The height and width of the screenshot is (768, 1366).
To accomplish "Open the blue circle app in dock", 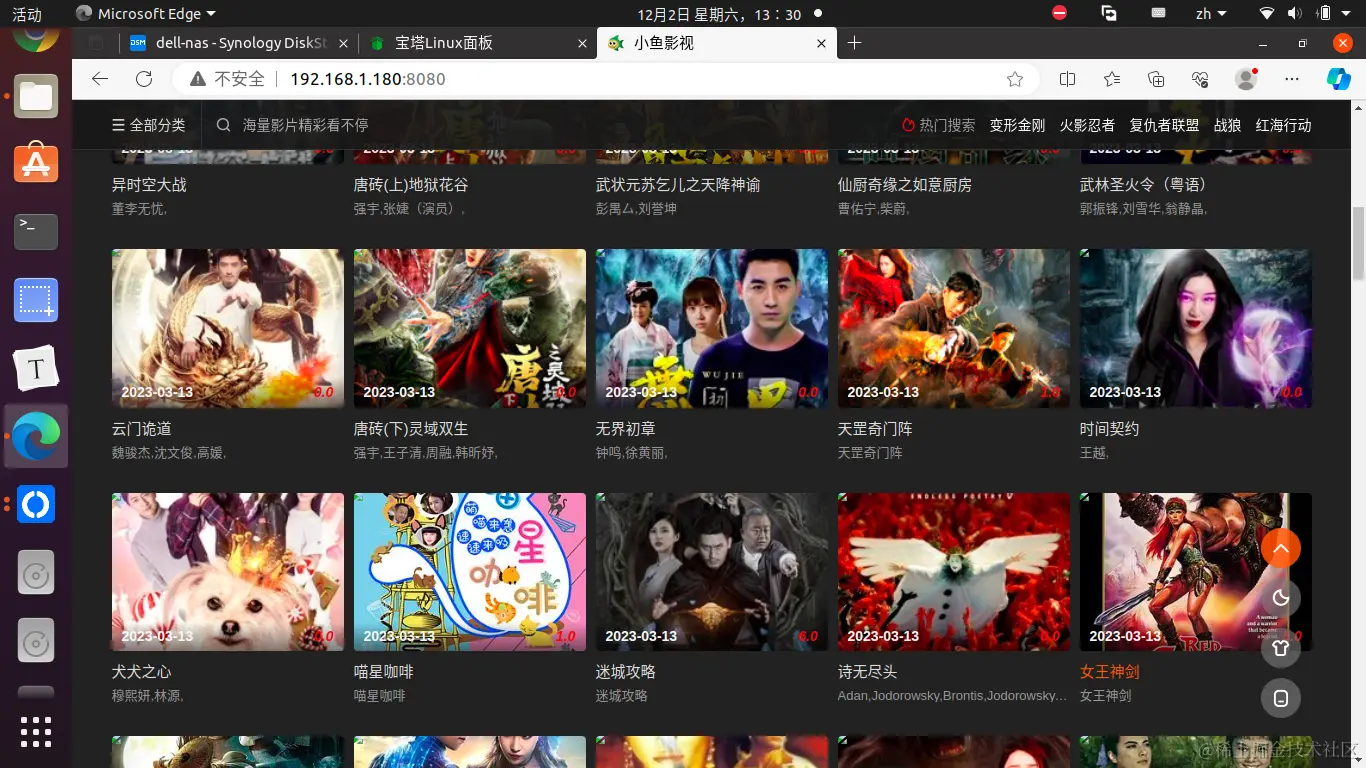I will pos(36,504).
